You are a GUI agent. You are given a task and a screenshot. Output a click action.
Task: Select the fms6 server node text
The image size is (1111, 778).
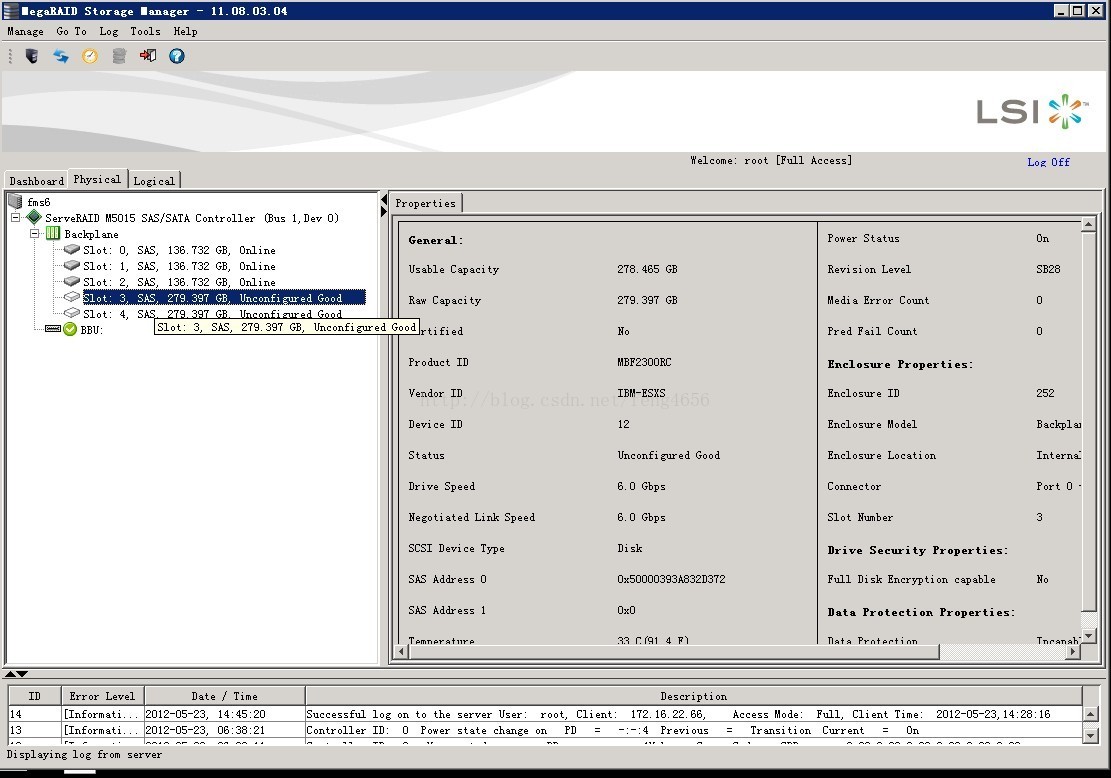tap(39, 202)
